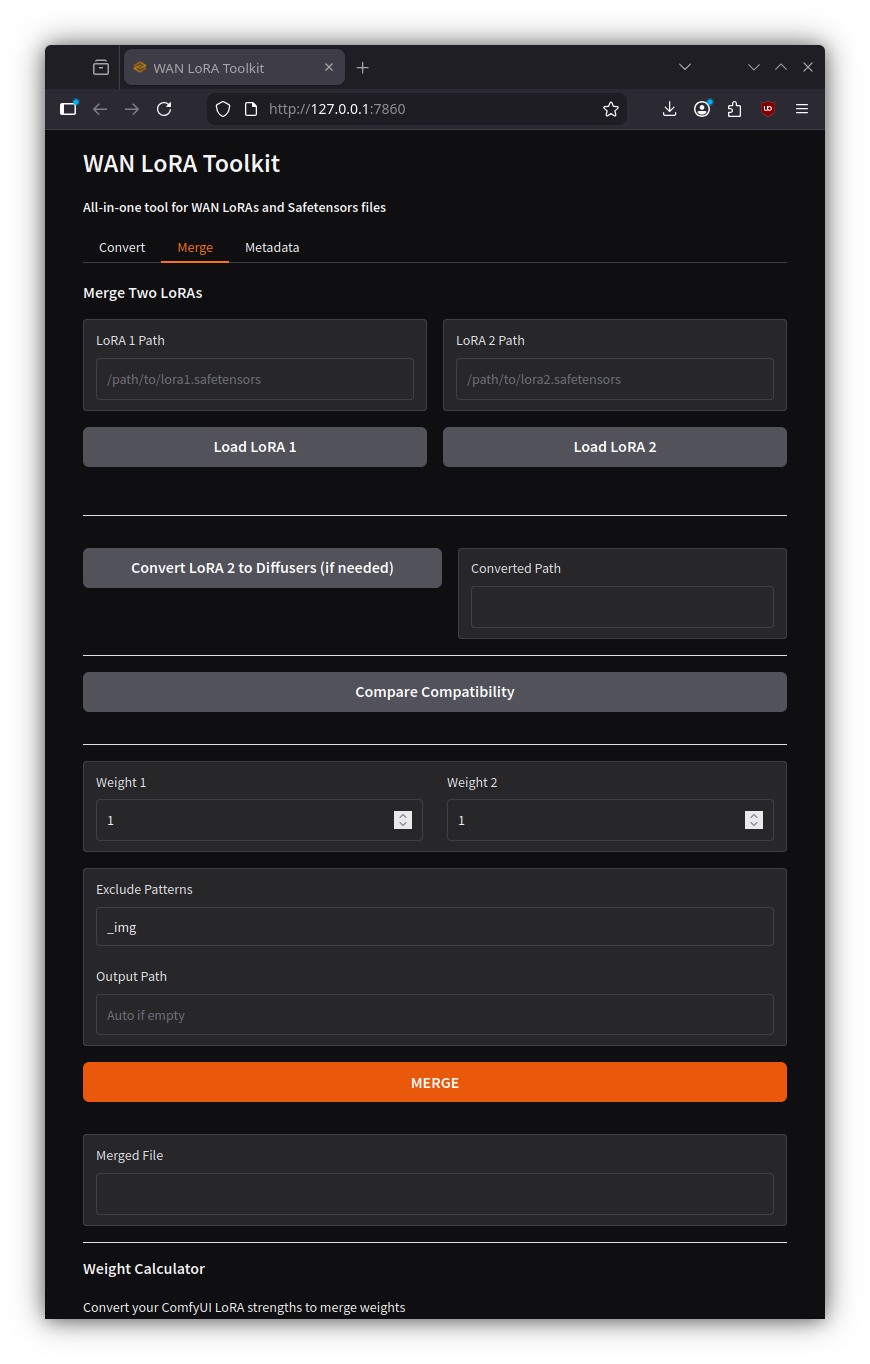Click the Weight Calculator heading

click(x=144, y=1269)
